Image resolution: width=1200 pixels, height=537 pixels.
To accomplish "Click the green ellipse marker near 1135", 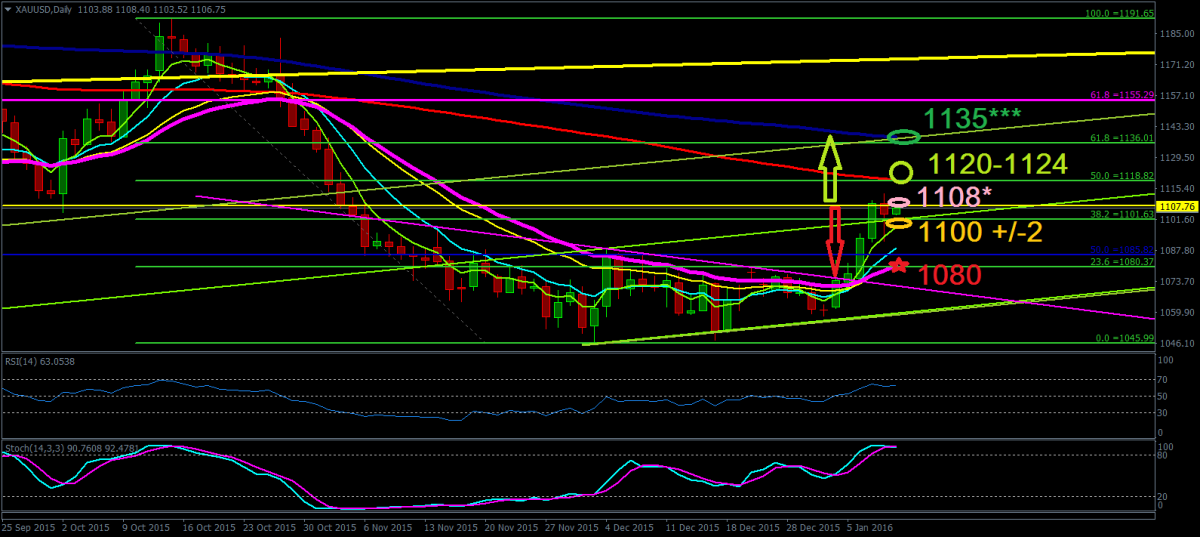I will (x=903, y=136).
